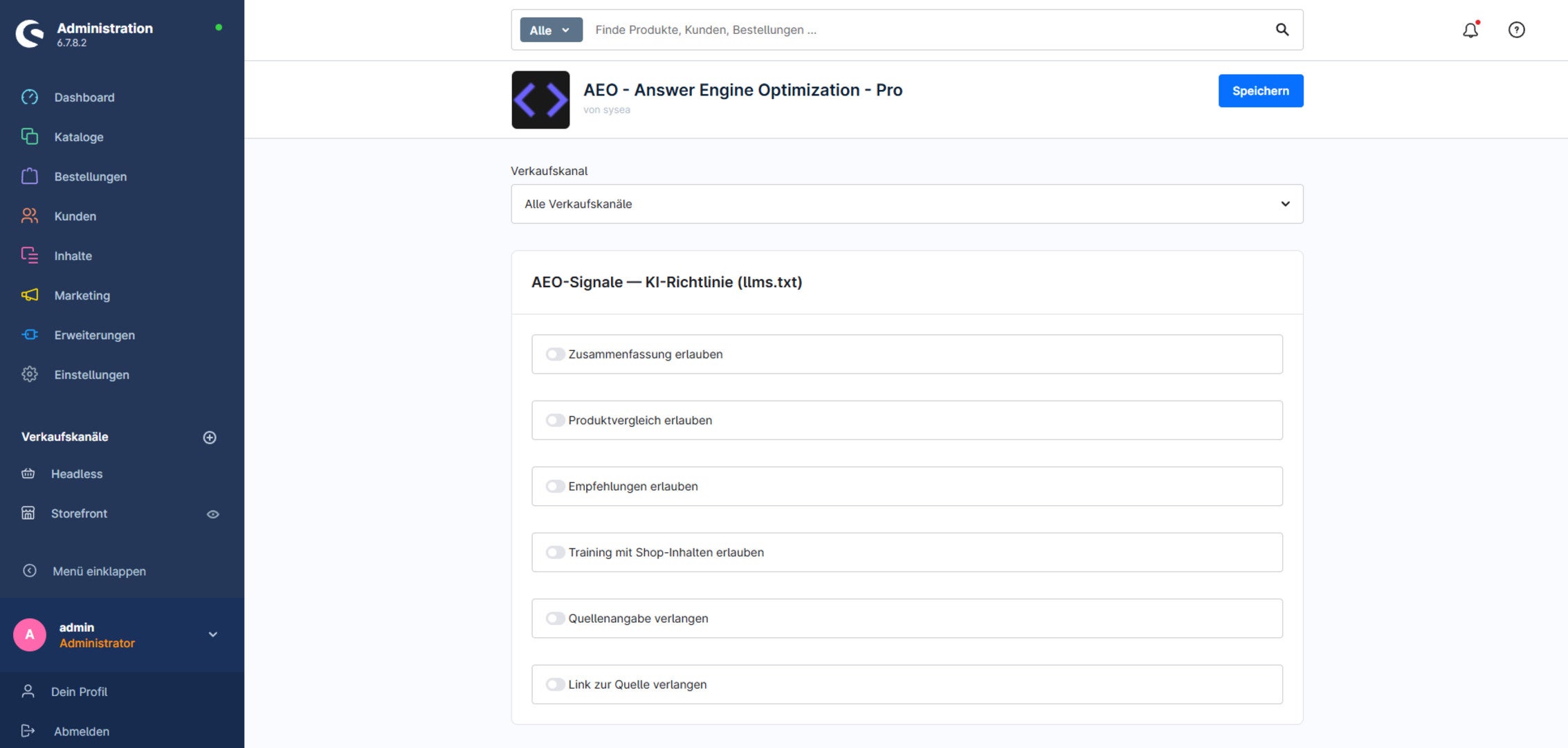
Task: Click the Kataloge icon in sidebar
Action: pyautogui.click(x=30, y=137)
